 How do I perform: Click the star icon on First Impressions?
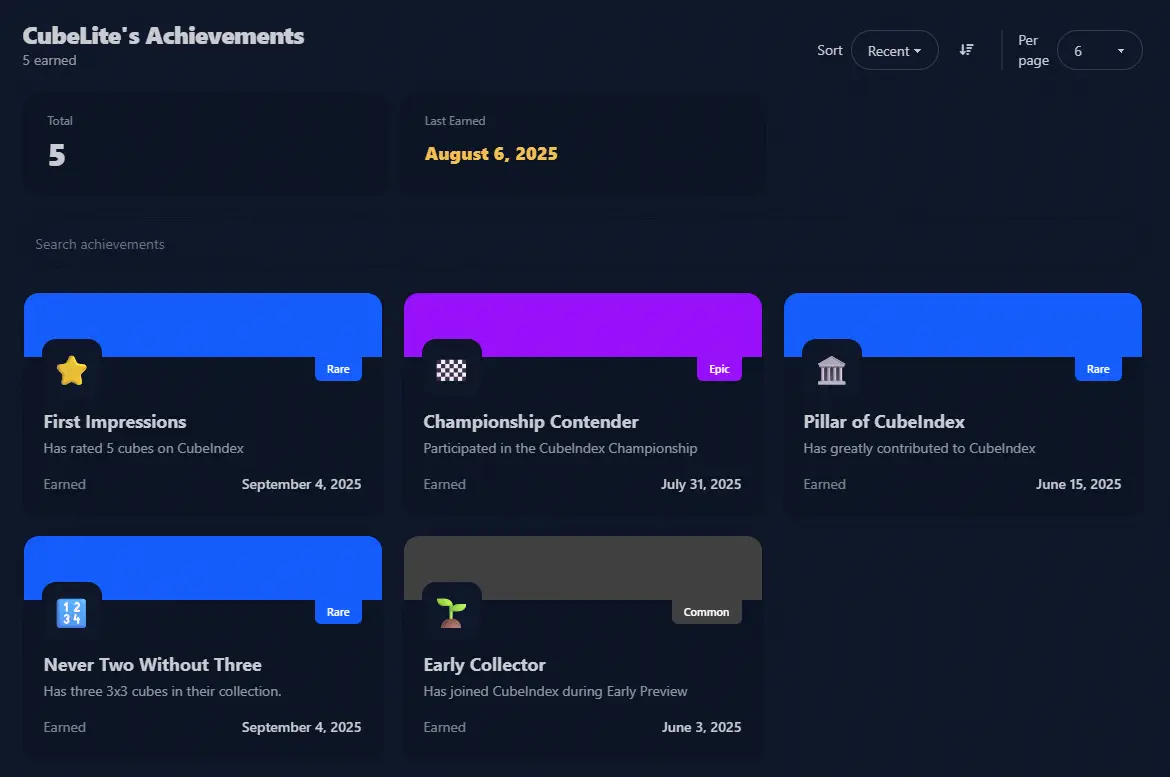72,370
